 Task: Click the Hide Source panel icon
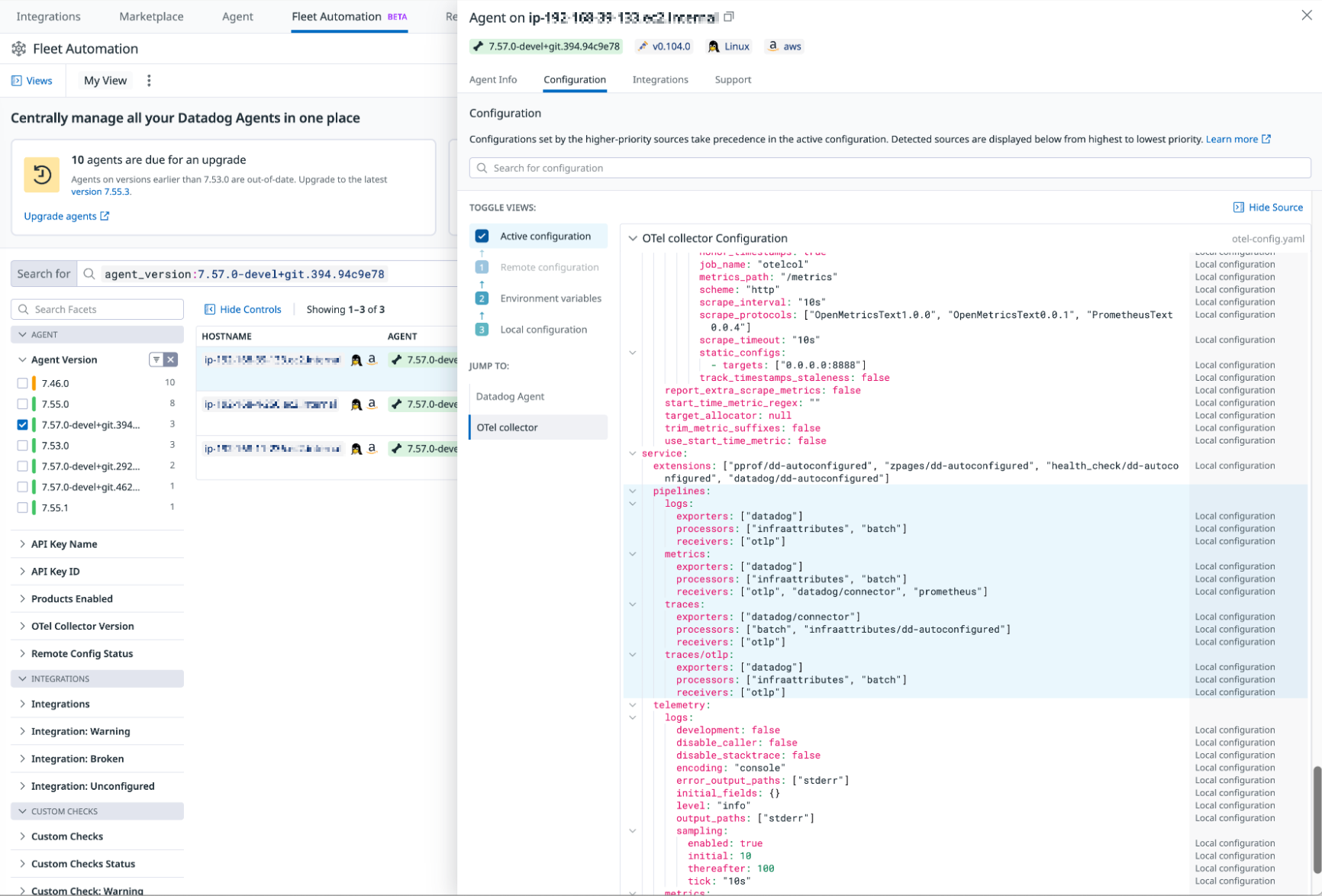1238,208
